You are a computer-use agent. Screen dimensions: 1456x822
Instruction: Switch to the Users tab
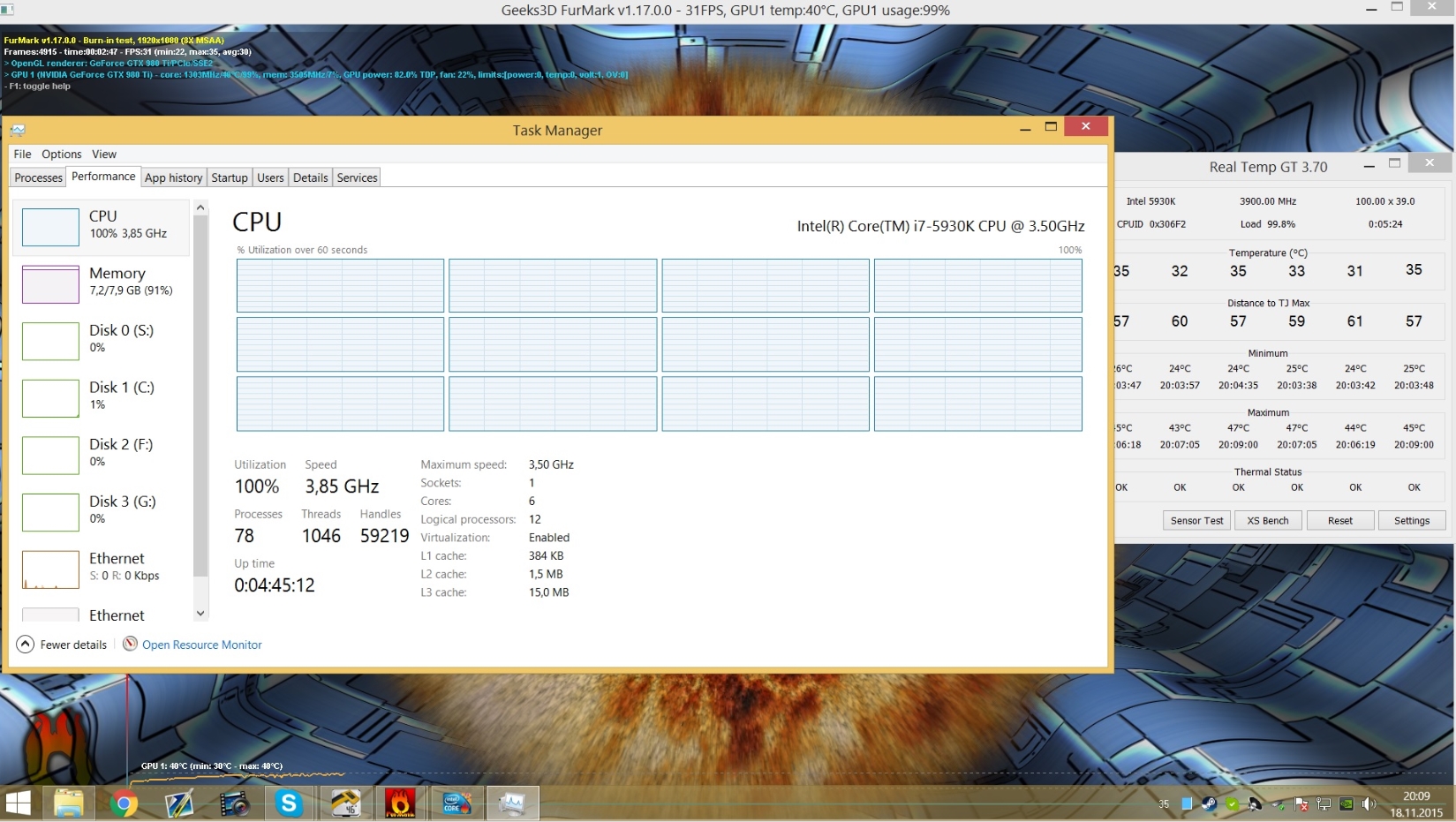coord(270,177)
